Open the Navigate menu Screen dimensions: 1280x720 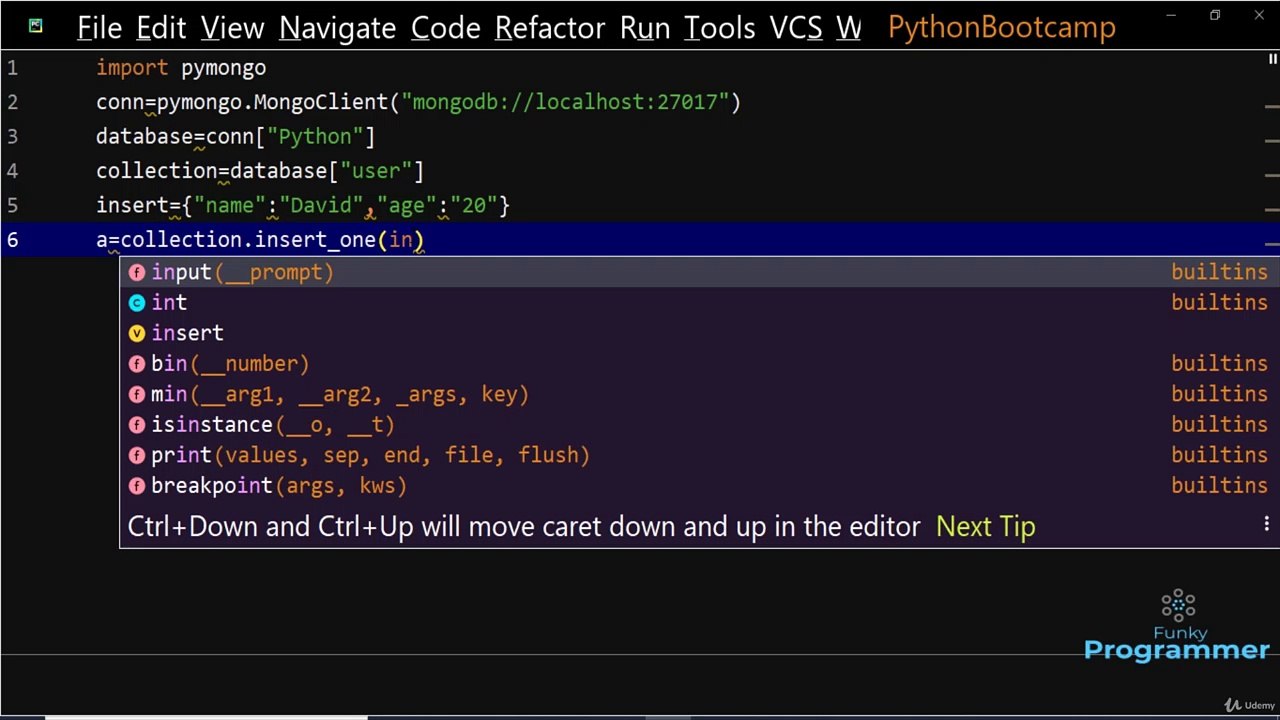click(x=337, y=28)
